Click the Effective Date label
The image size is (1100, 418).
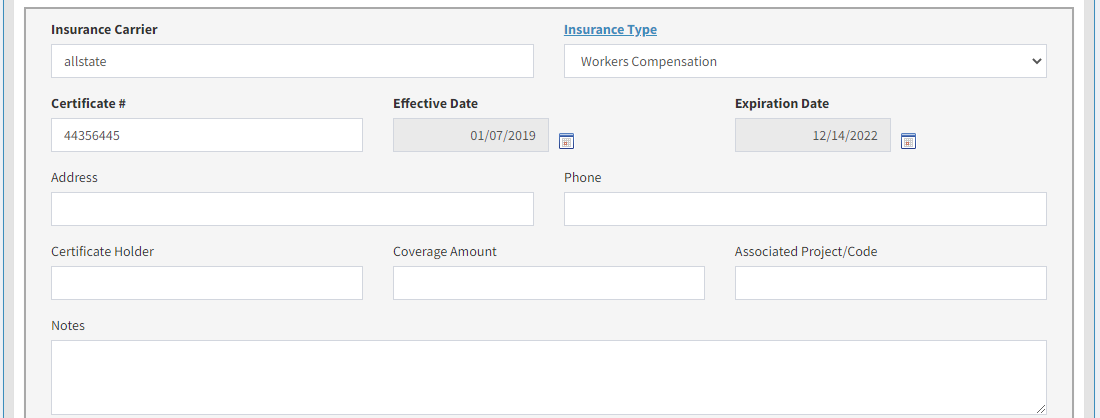[436, 103]
